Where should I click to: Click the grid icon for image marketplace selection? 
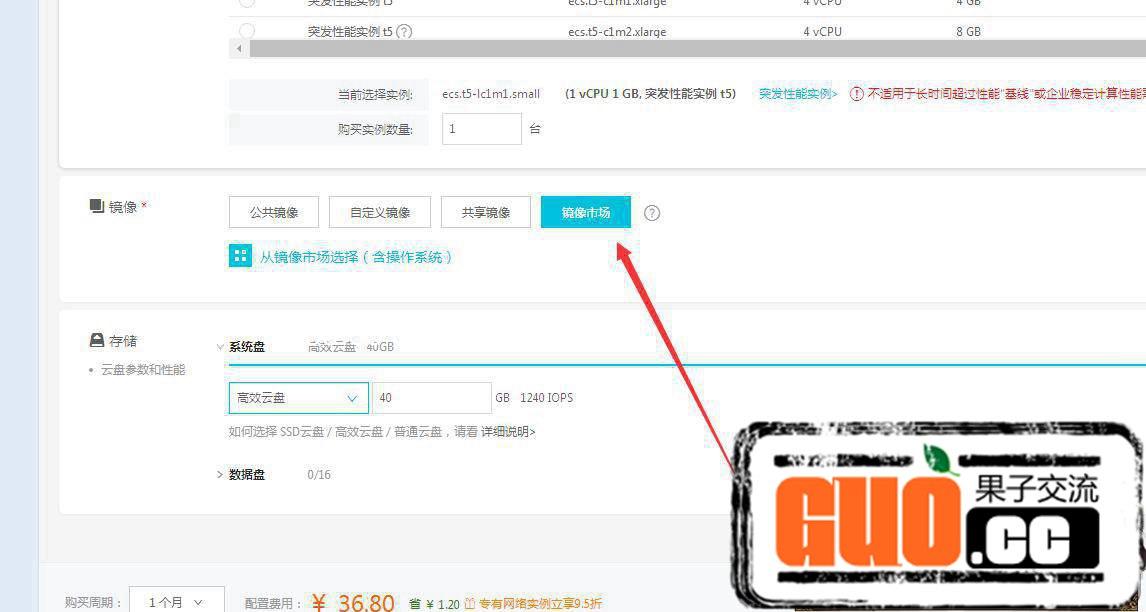coord(240,256)
